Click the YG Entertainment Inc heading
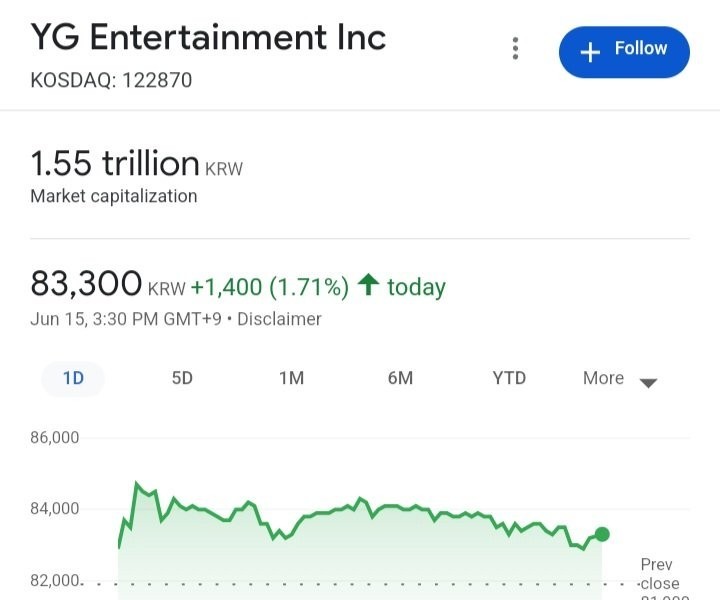 click(208, 37)
